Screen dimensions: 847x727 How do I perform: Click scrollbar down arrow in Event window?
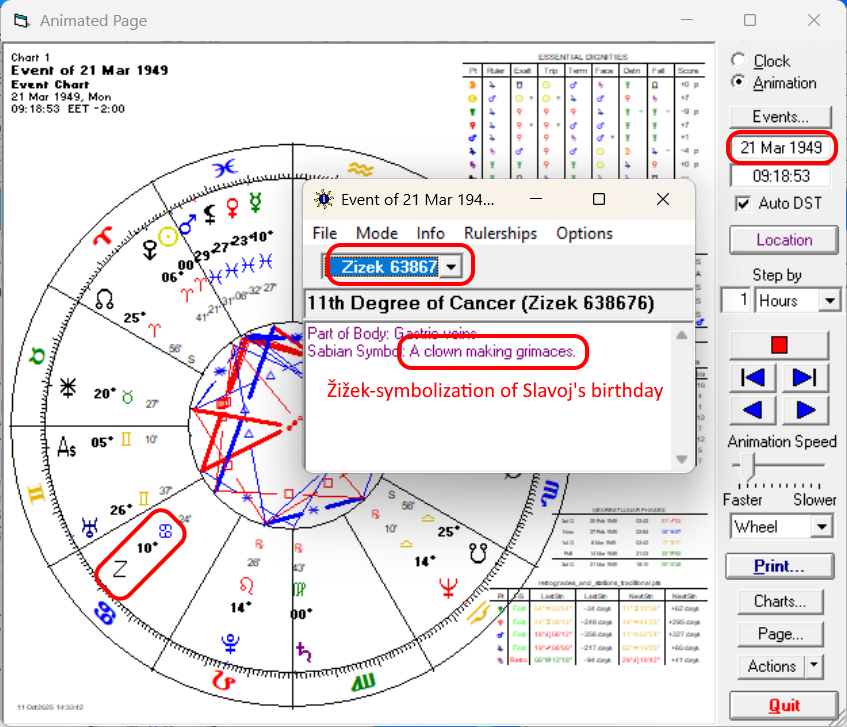(x=682, y=460)
